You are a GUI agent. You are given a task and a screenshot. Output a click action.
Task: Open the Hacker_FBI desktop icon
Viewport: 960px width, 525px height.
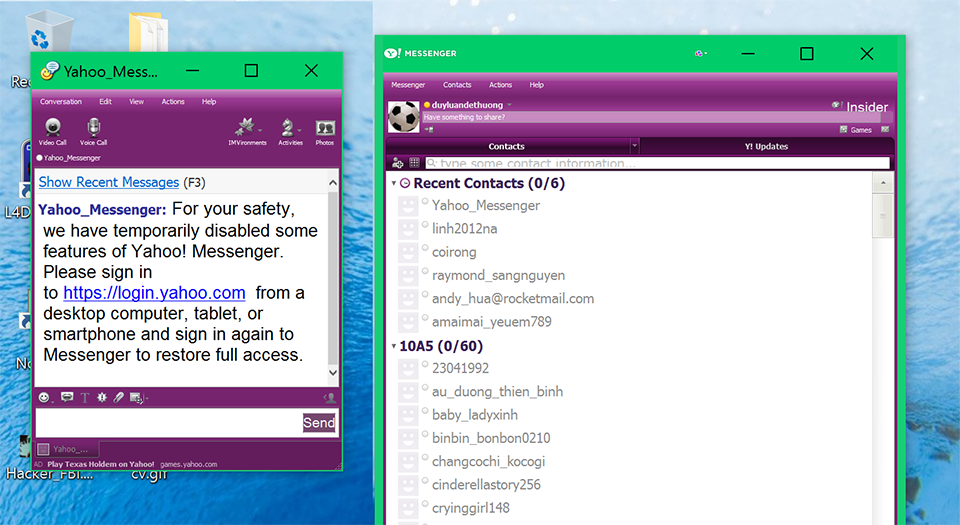coord(49,474)
